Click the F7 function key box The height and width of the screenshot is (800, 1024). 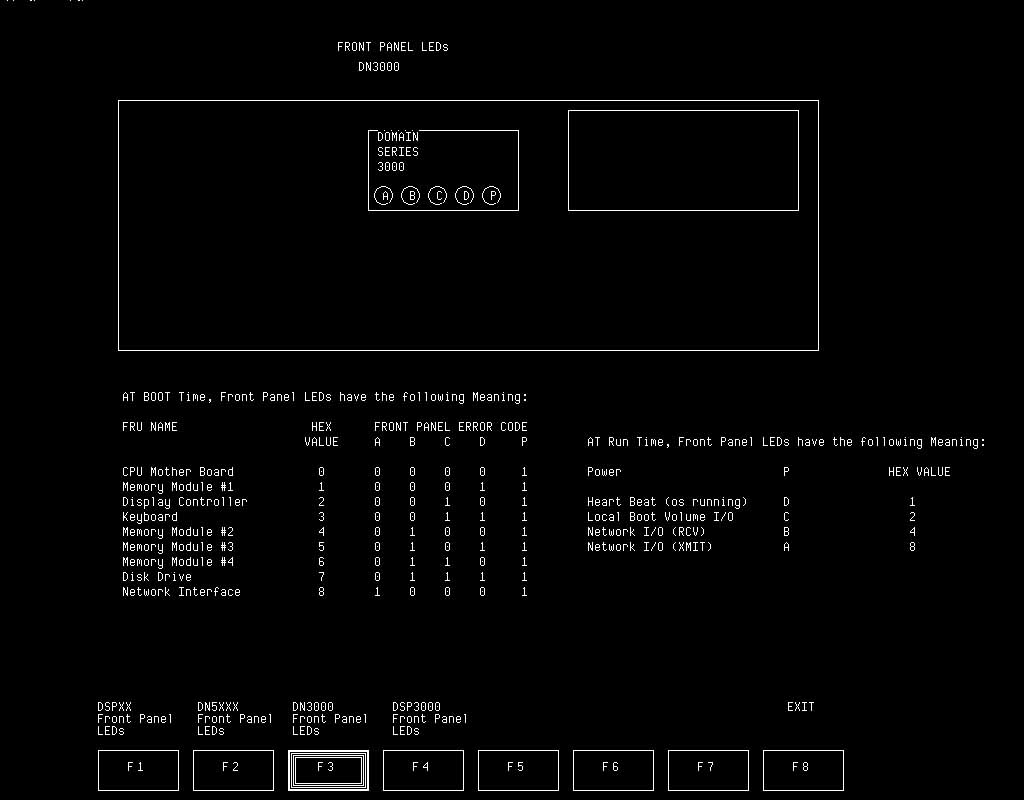point(708,770)
